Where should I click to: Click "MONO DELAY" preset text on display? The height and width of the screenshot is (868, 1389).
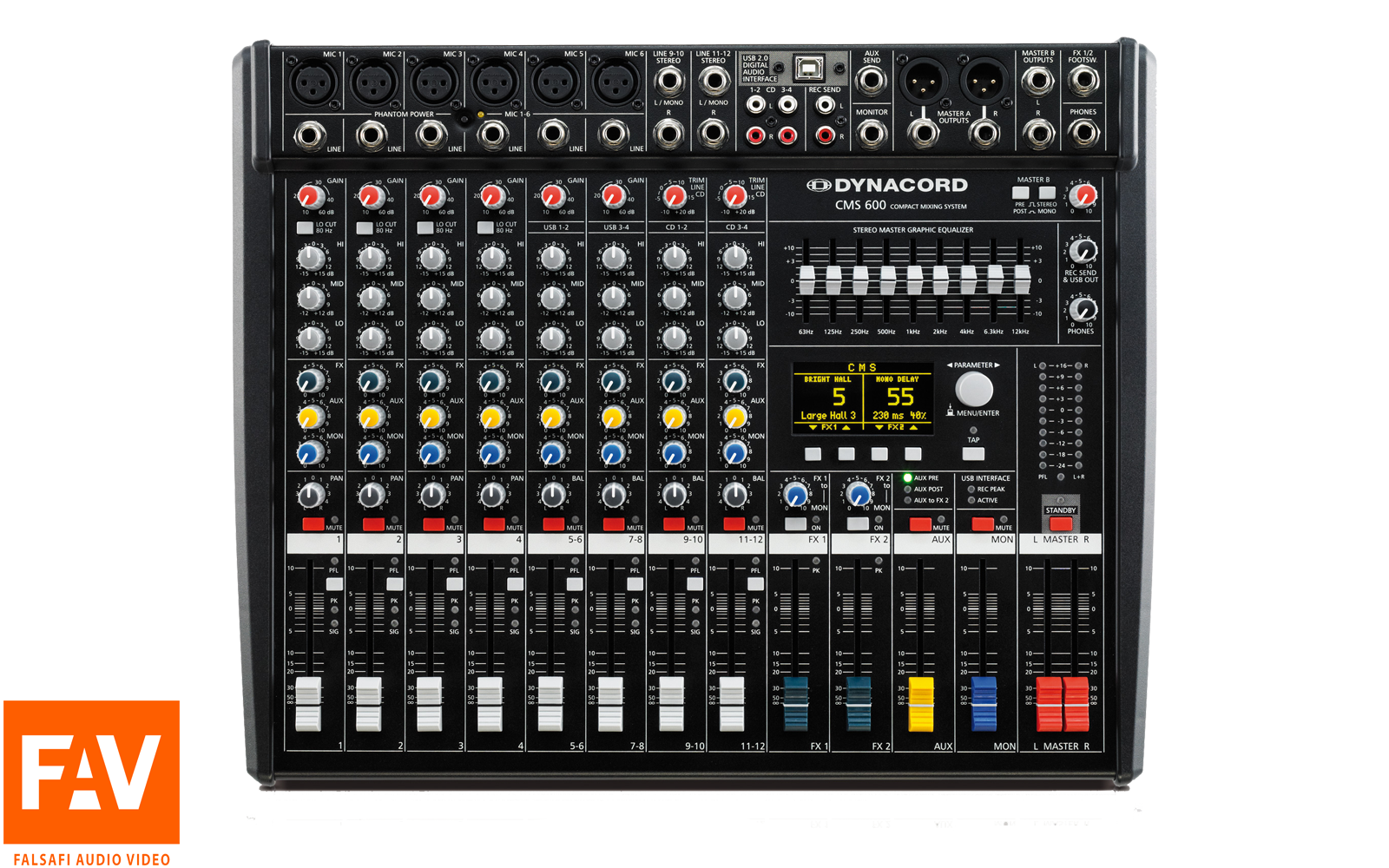(897, 379)
